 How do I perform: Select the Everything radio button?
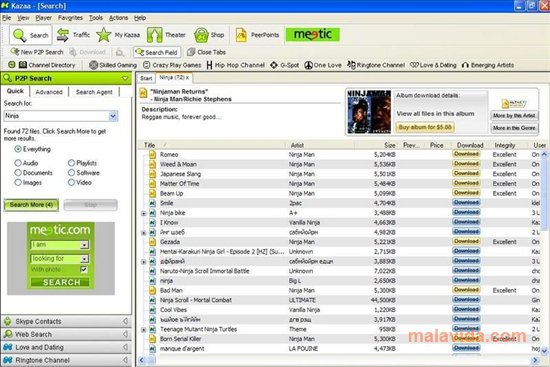[18, 149]
